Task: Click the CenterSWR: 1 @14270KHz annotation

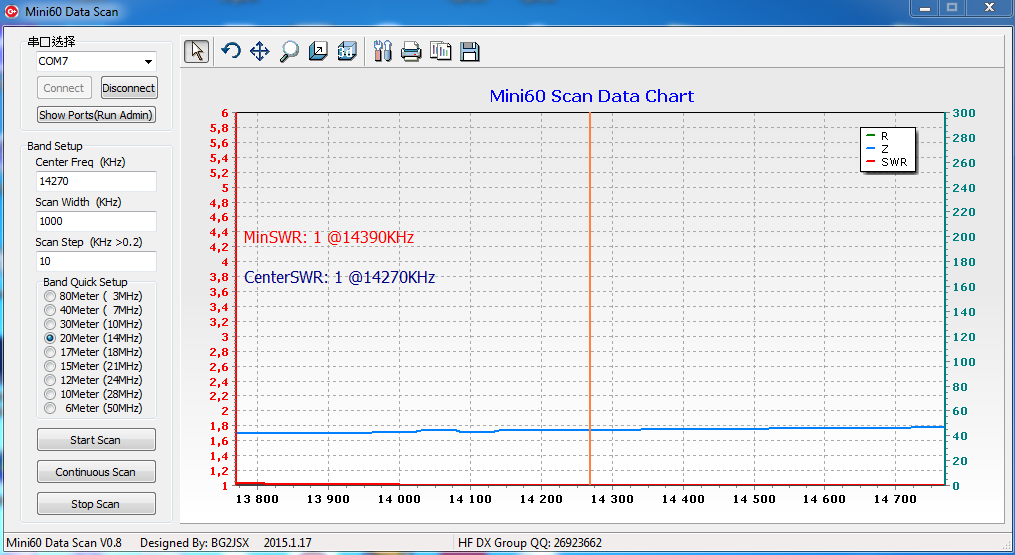Action: click(x=339, y=278)
